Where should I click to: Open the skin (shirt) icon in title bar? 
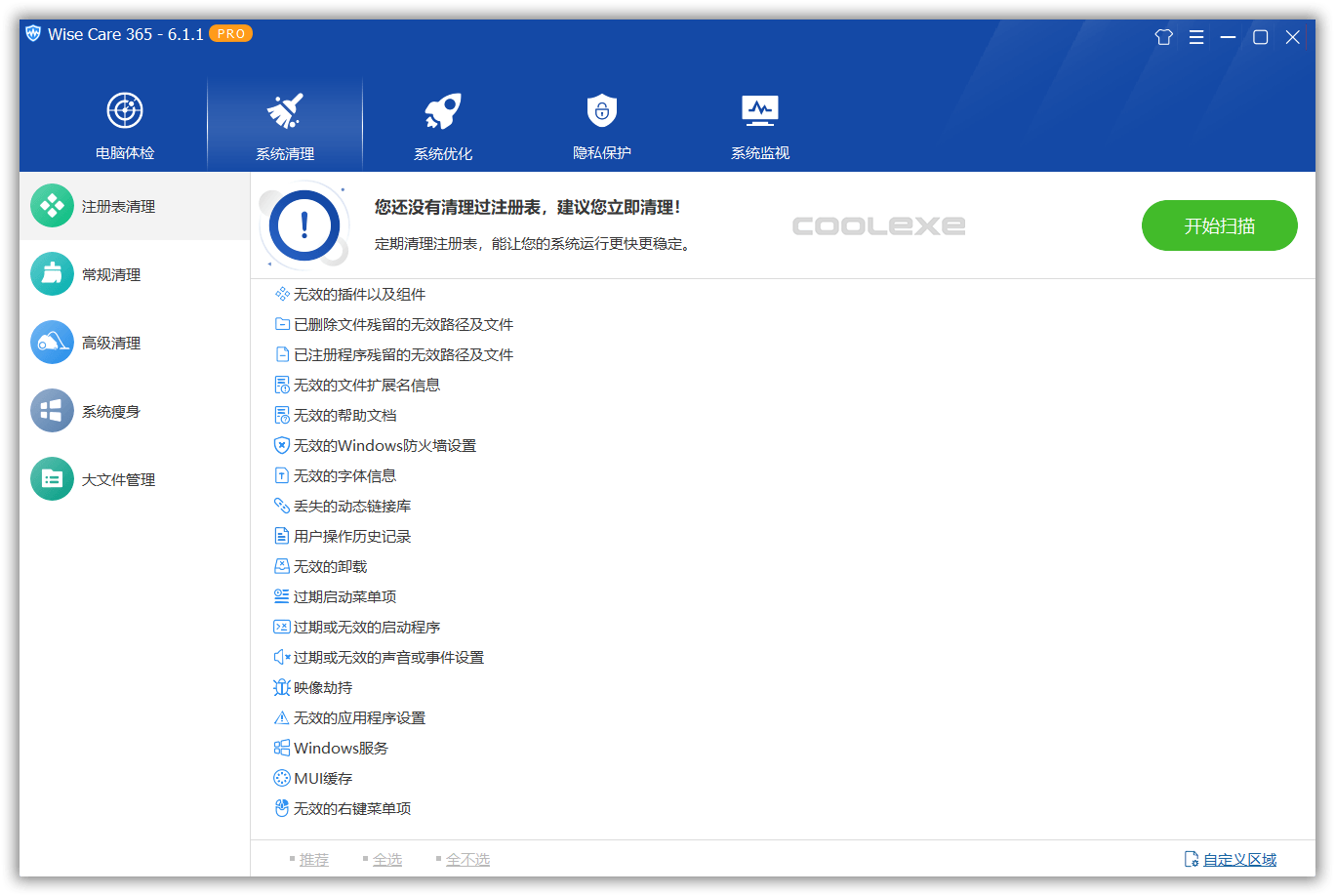1163,37
